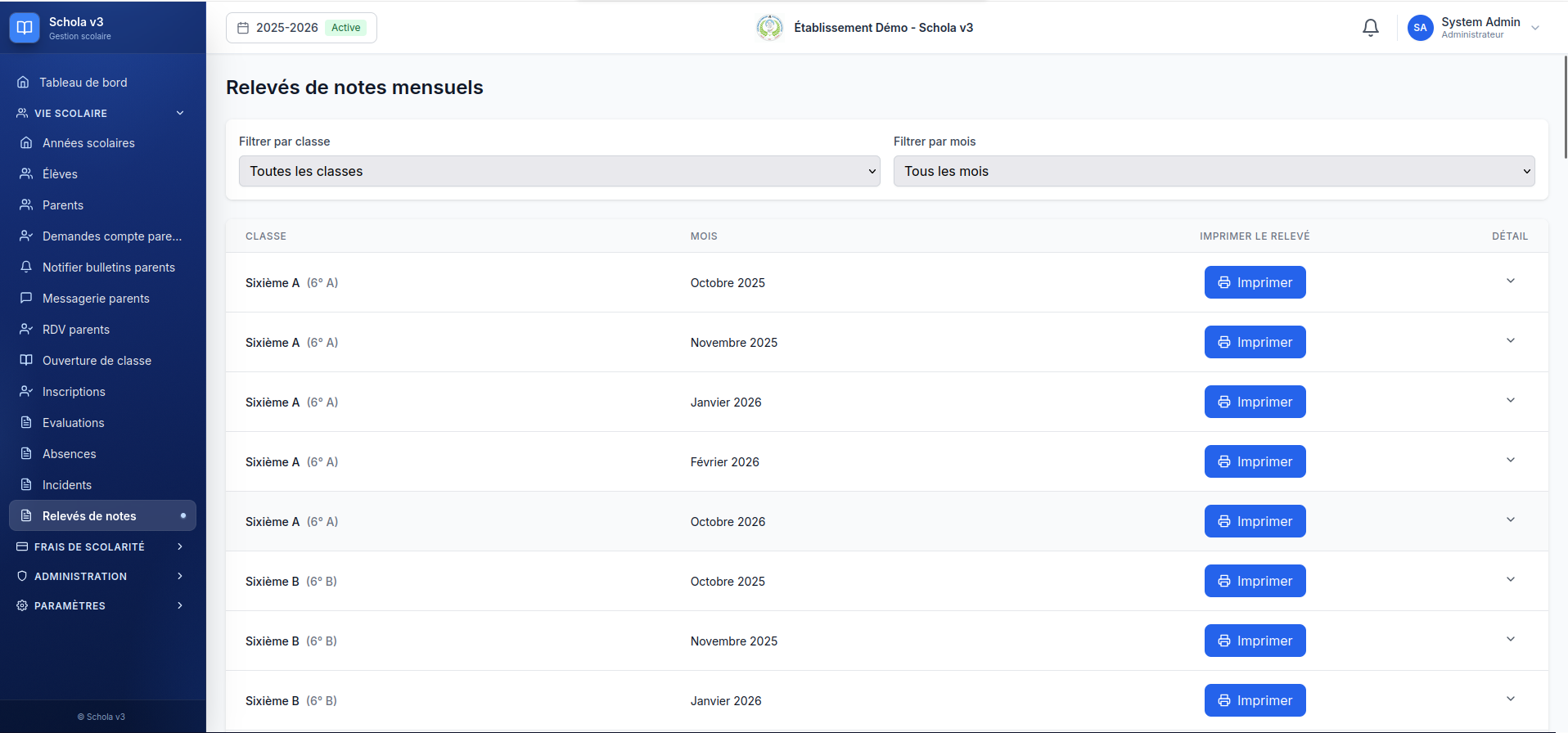Expand details for Sixième A Octobre 2026
Image resolution: width=1568 pixels, height=733 pixels.
click(1511, 519)
